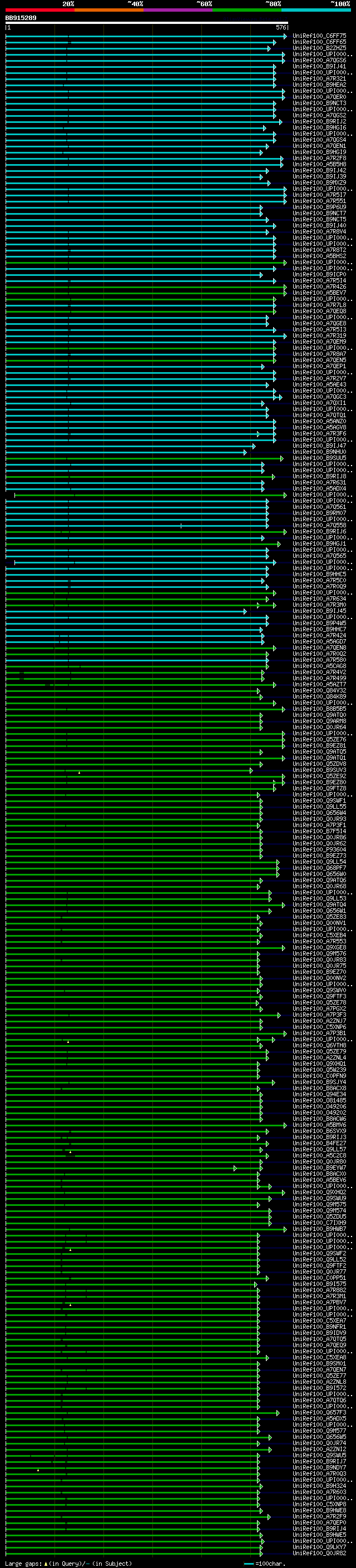
Task: Select the UniRef100_C0PP51 label
Action: [319, 1278]
